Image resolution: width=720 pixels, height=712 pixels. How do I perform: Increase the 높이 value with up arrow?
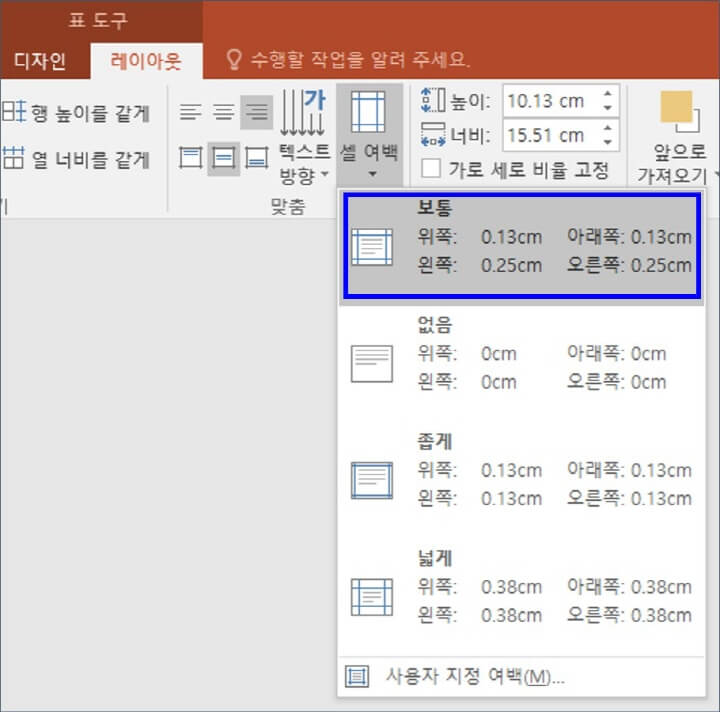pos(608,94)
